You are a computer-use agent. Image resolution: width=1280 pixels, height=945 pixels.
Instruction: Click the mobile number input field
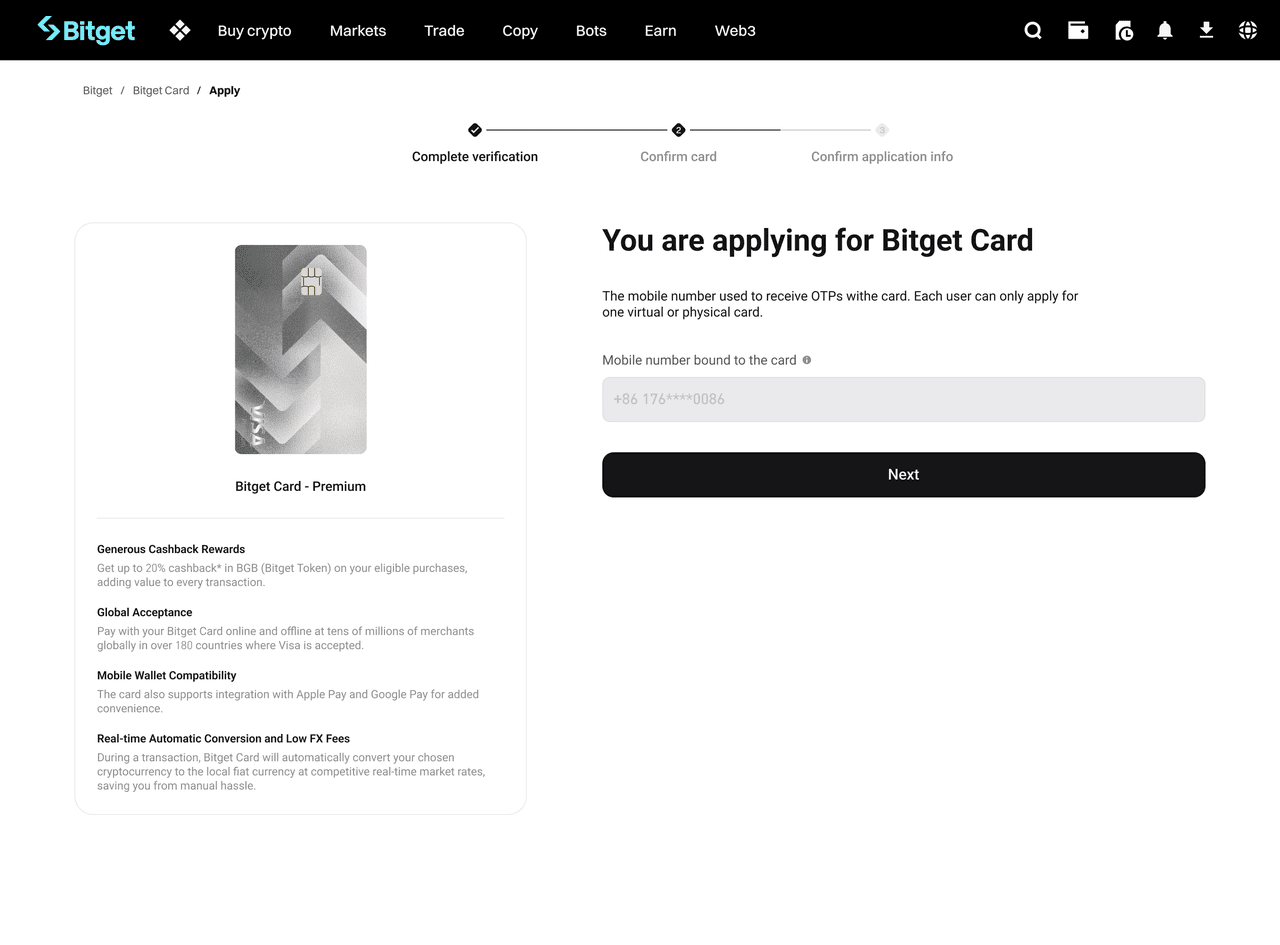903,399
